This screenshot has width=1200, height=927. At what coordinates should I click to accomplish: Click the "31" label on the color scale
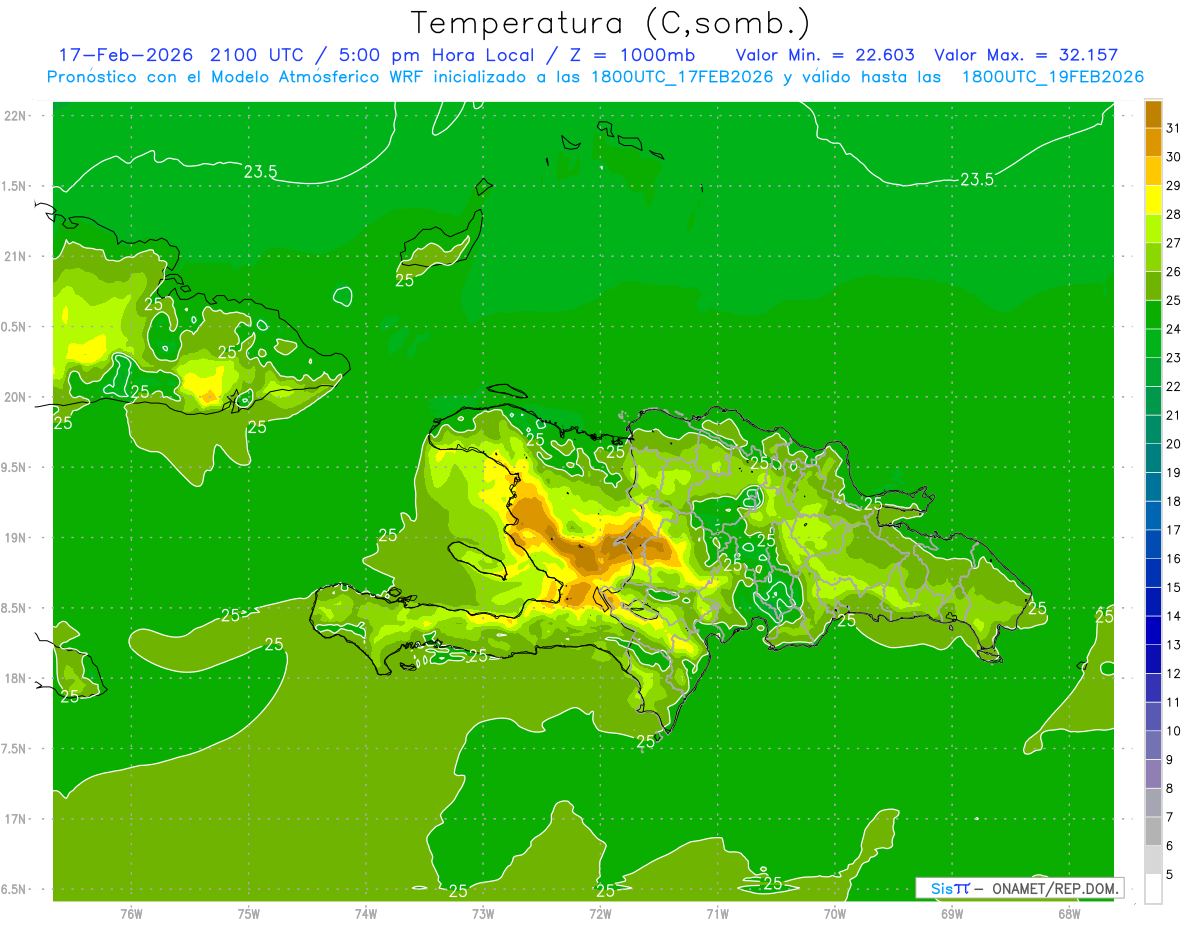tap(1174, 127)
